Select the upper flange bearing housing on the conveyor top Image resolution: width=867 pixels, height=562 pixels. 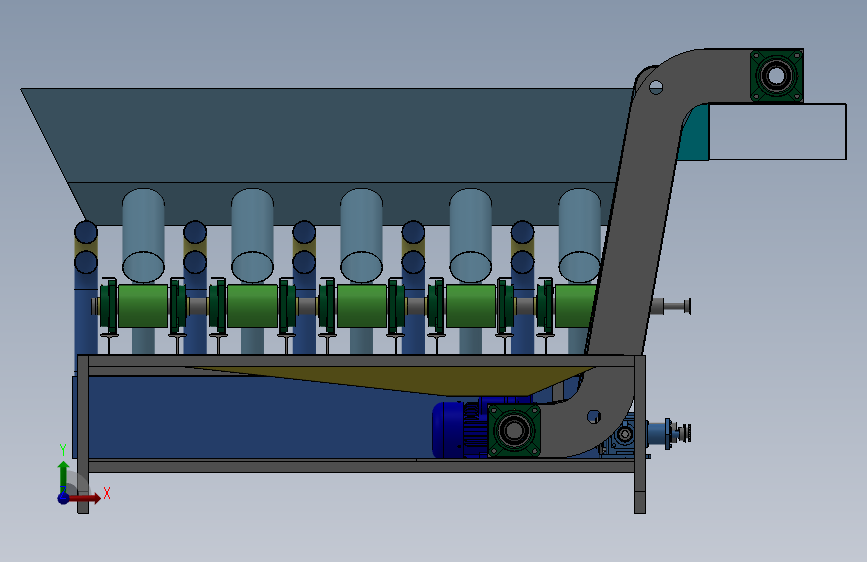pos(777,76)
